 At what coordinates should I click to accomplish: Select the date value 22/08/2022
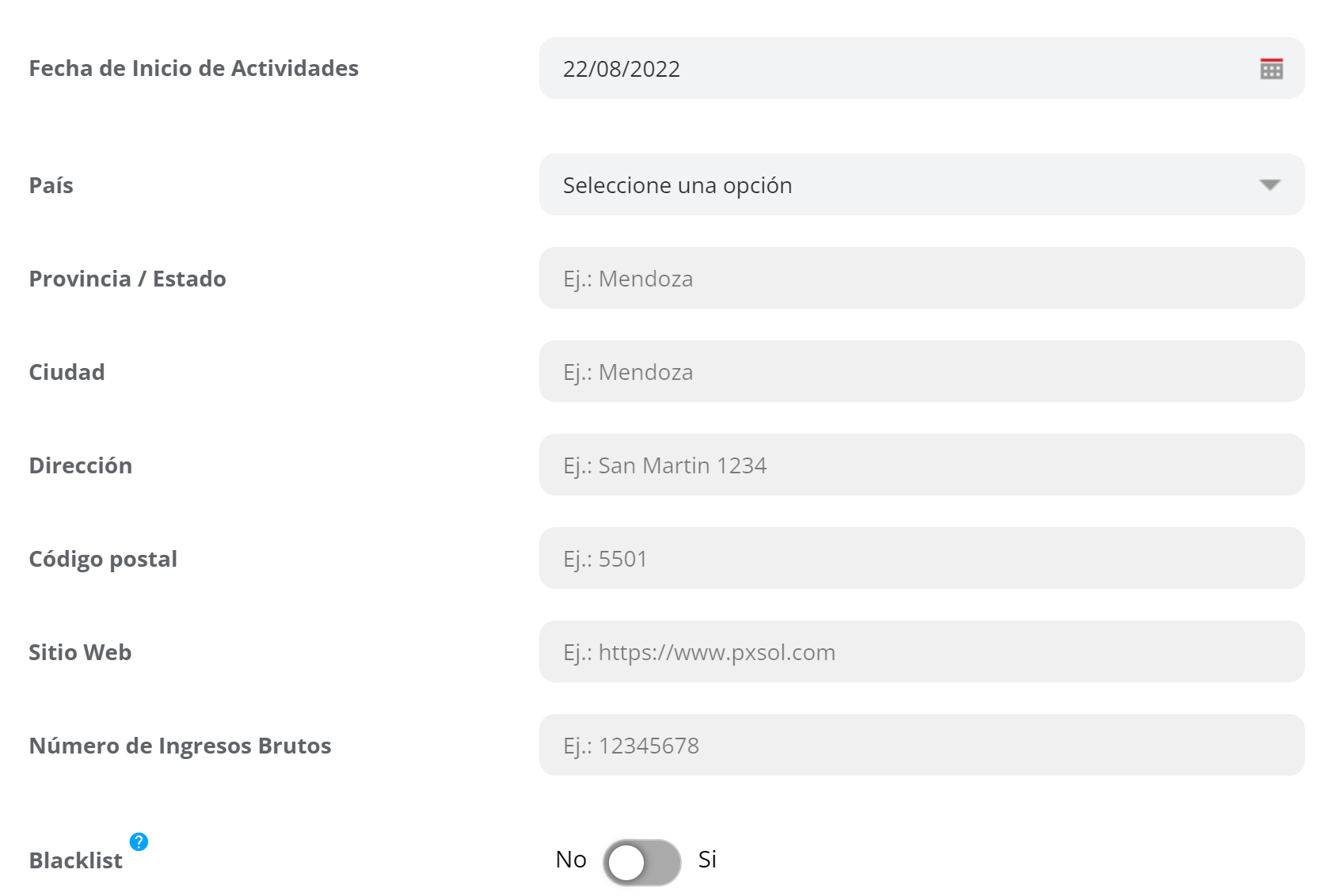621,69
